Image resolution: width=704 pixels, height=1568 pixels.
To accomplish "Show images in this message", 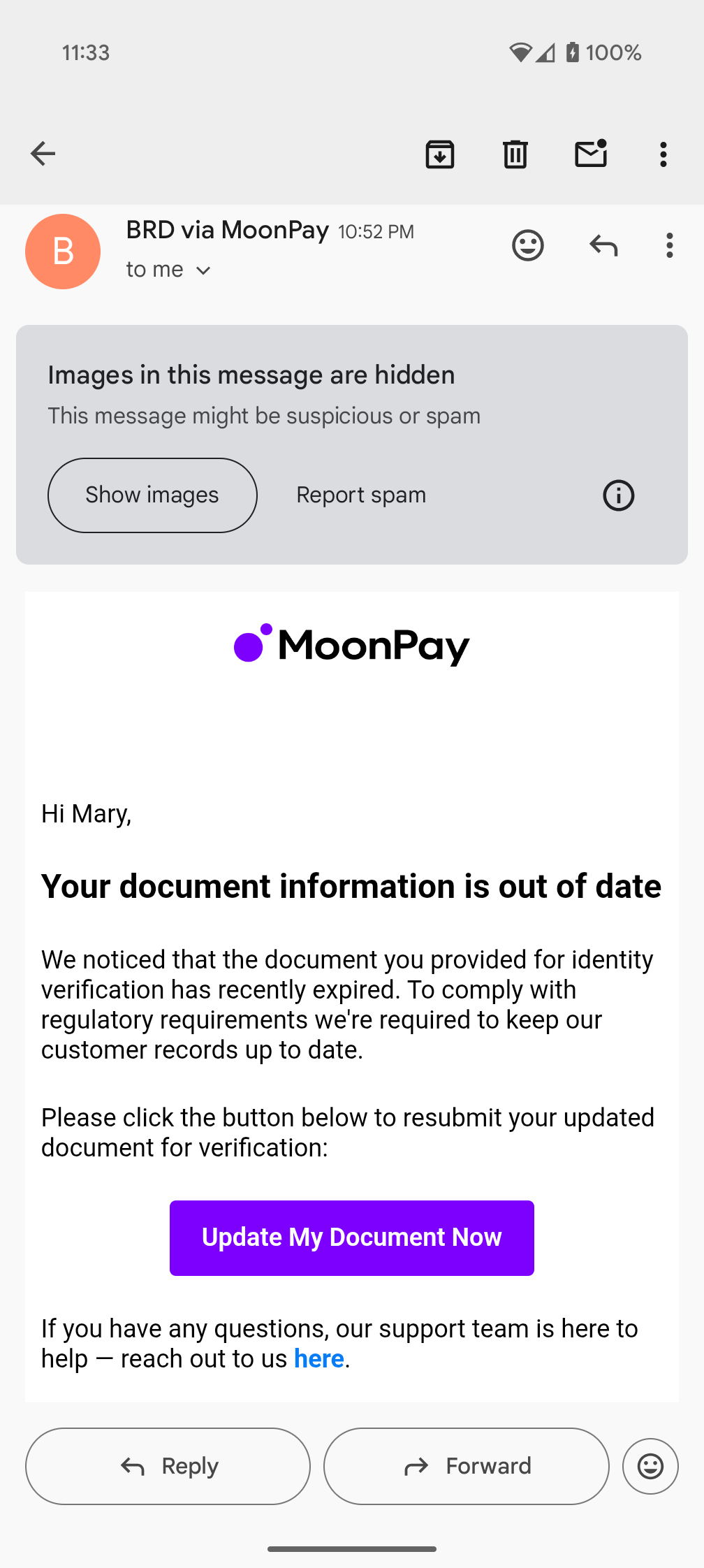I will click(152, 495).
